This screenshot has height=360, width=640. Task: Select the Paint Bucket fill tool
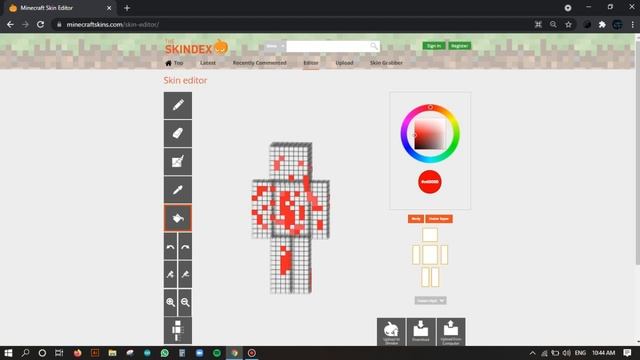178,218
